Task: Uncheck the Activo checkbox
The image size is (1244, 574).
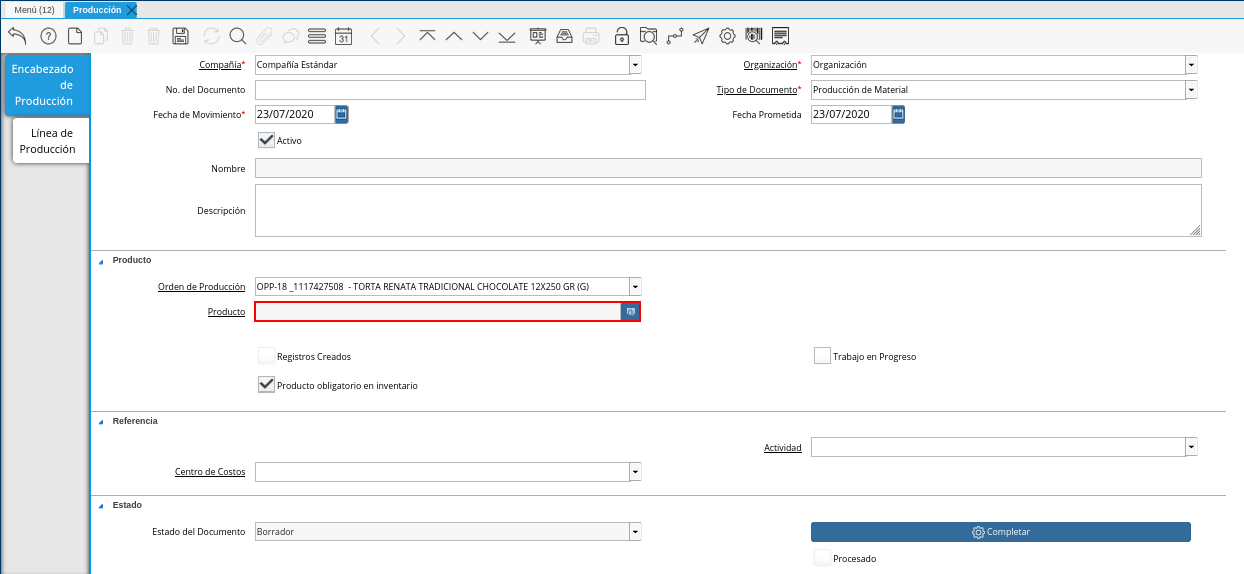Action: coord(266,140)
